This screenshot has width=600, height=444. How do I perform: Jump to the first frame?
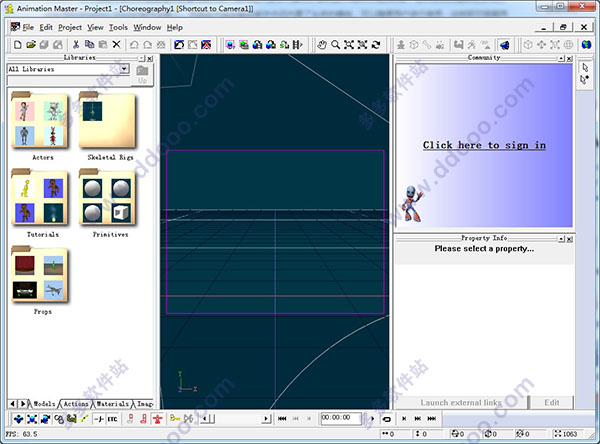pos(282,419)
